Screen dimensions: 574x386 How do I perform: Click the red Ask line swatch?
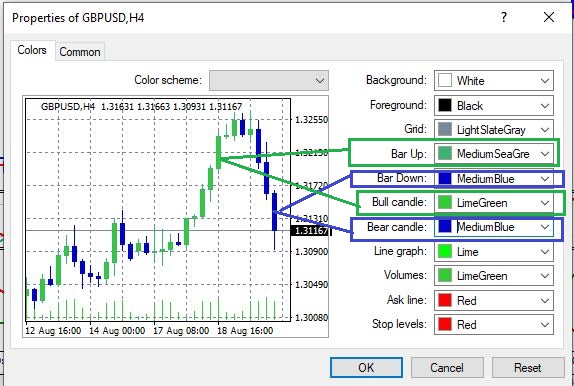coord(445,301)
